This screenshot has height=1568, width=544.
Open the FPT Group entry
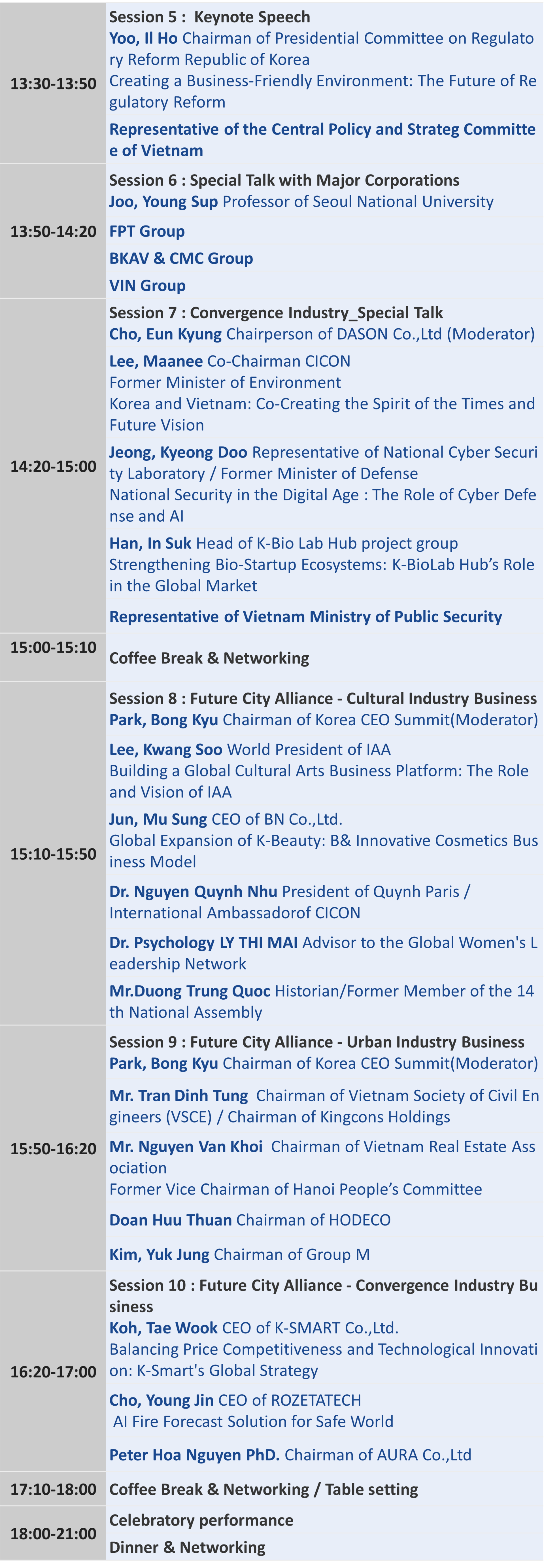pyautogui.click(x=147, y=231)
